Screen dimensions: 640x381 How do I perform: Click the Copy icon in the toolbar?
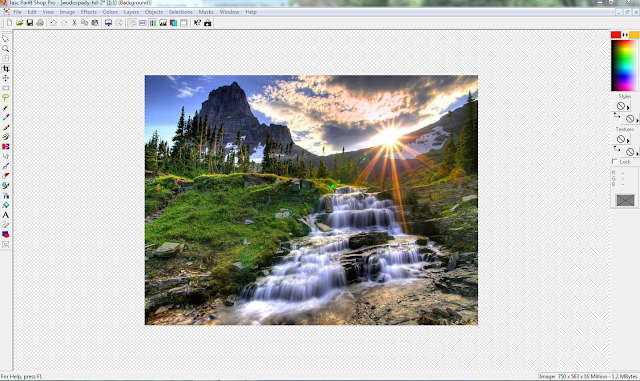(84, 23)
